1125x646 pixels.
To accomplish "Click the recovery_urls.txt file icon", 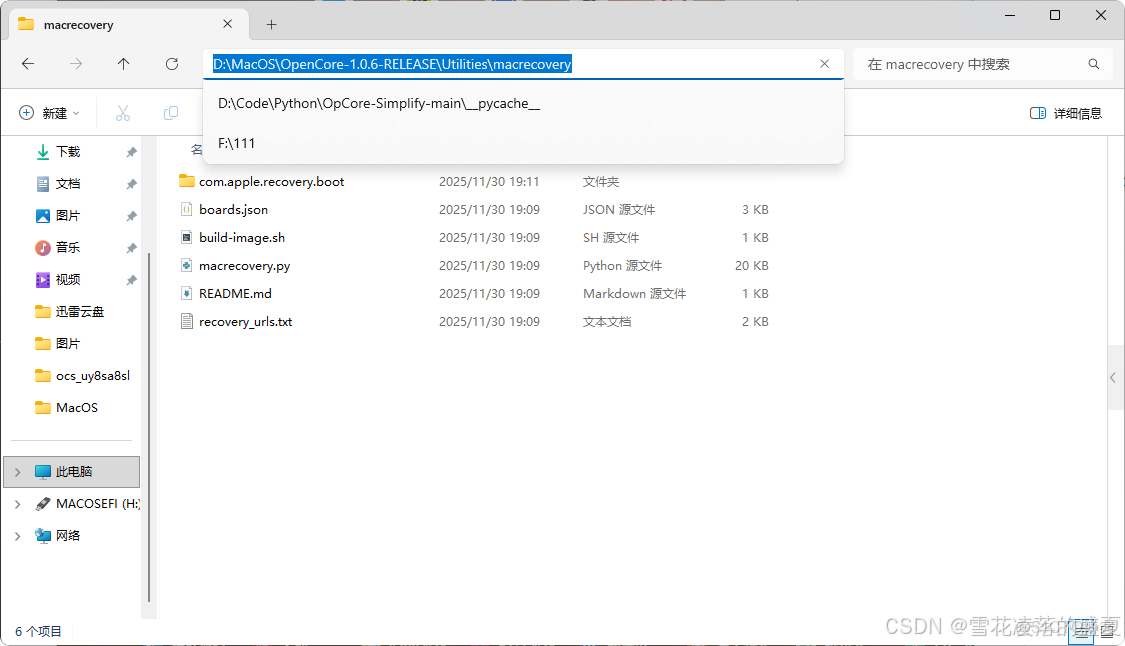I will click(x=187, y=322).
